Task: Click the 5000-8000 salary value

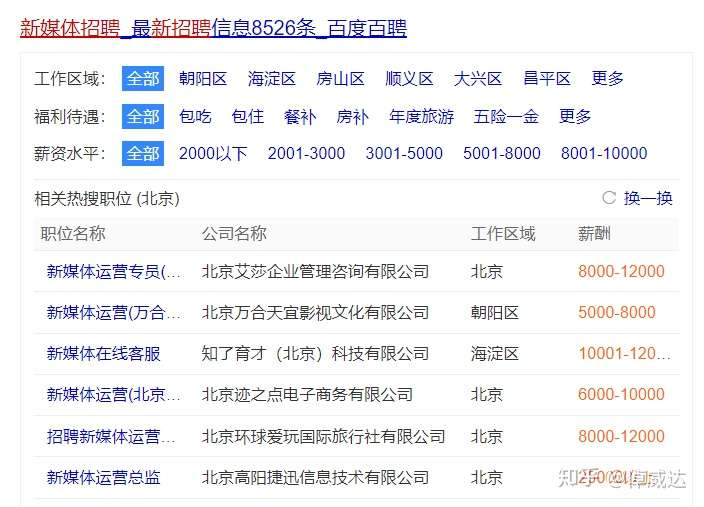Action: [x=617, y=313]
